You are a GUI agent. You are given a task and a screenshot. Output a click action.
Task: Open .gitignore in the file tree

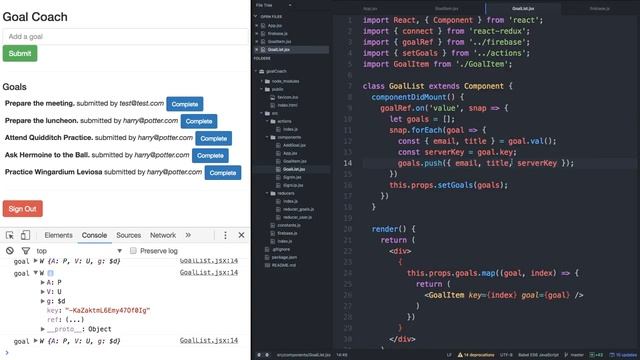[x=281, y=249]
